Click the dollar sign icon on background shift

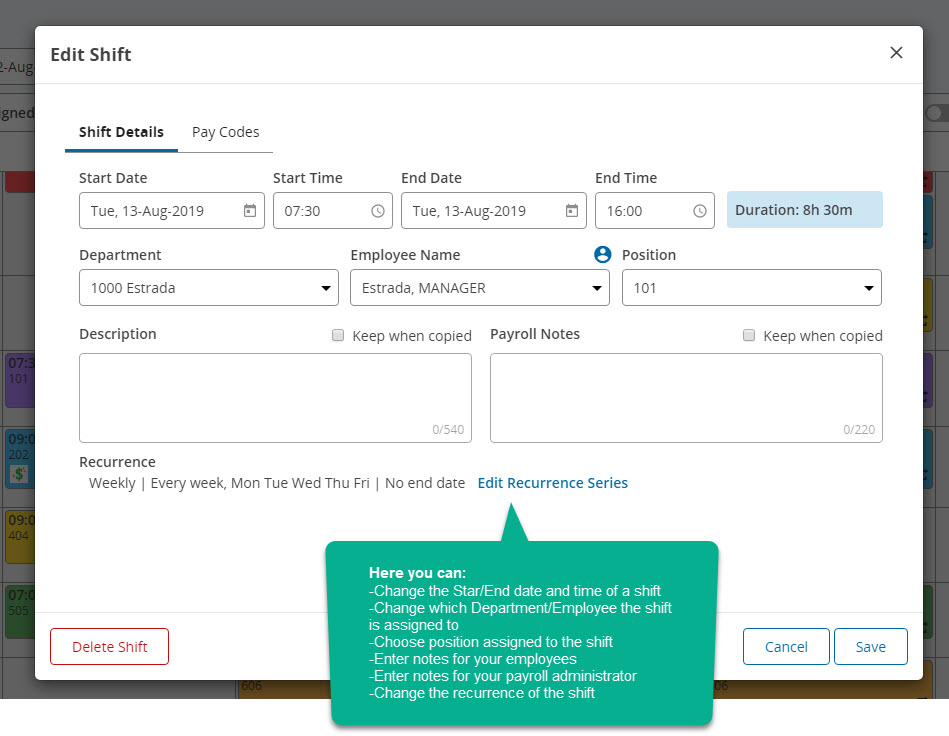coord(19,474)
